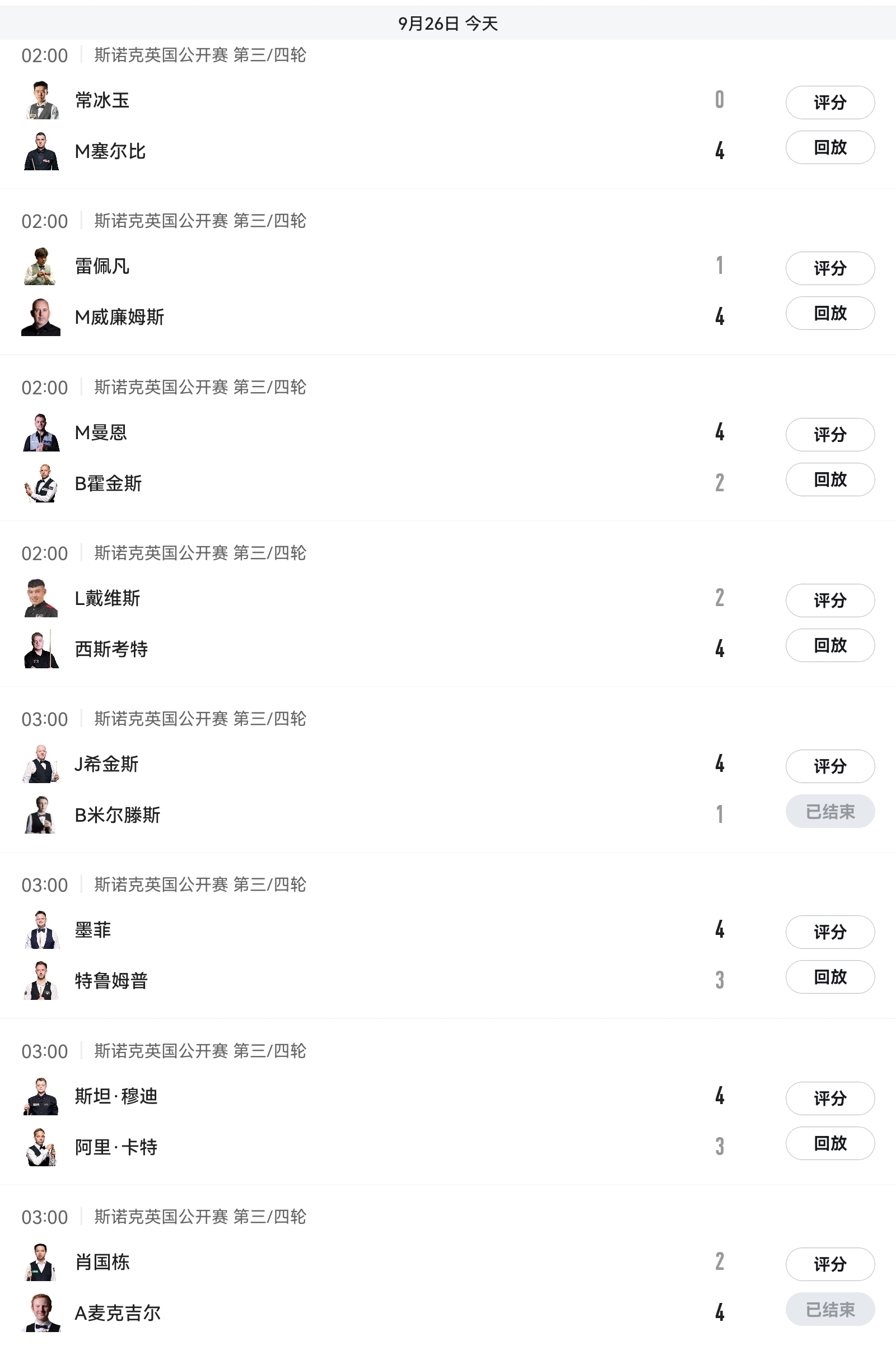Screen dimensions: 896x1350
Task: Click 评分 for 常冰玉 vs M塞尔比 match
Action: coord(830,103)
